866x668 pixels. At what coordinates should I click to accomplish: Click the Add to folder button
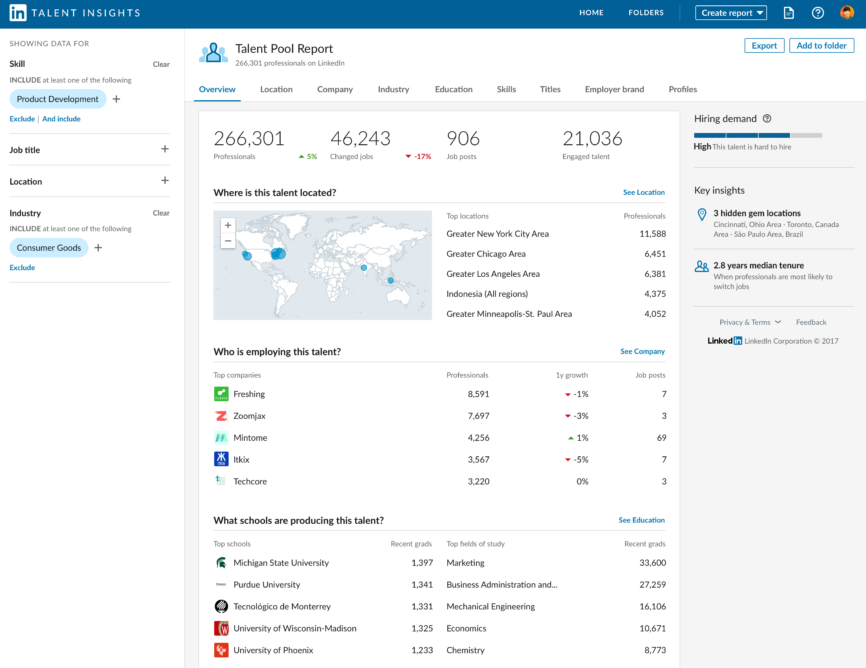(x=821, y=45)
